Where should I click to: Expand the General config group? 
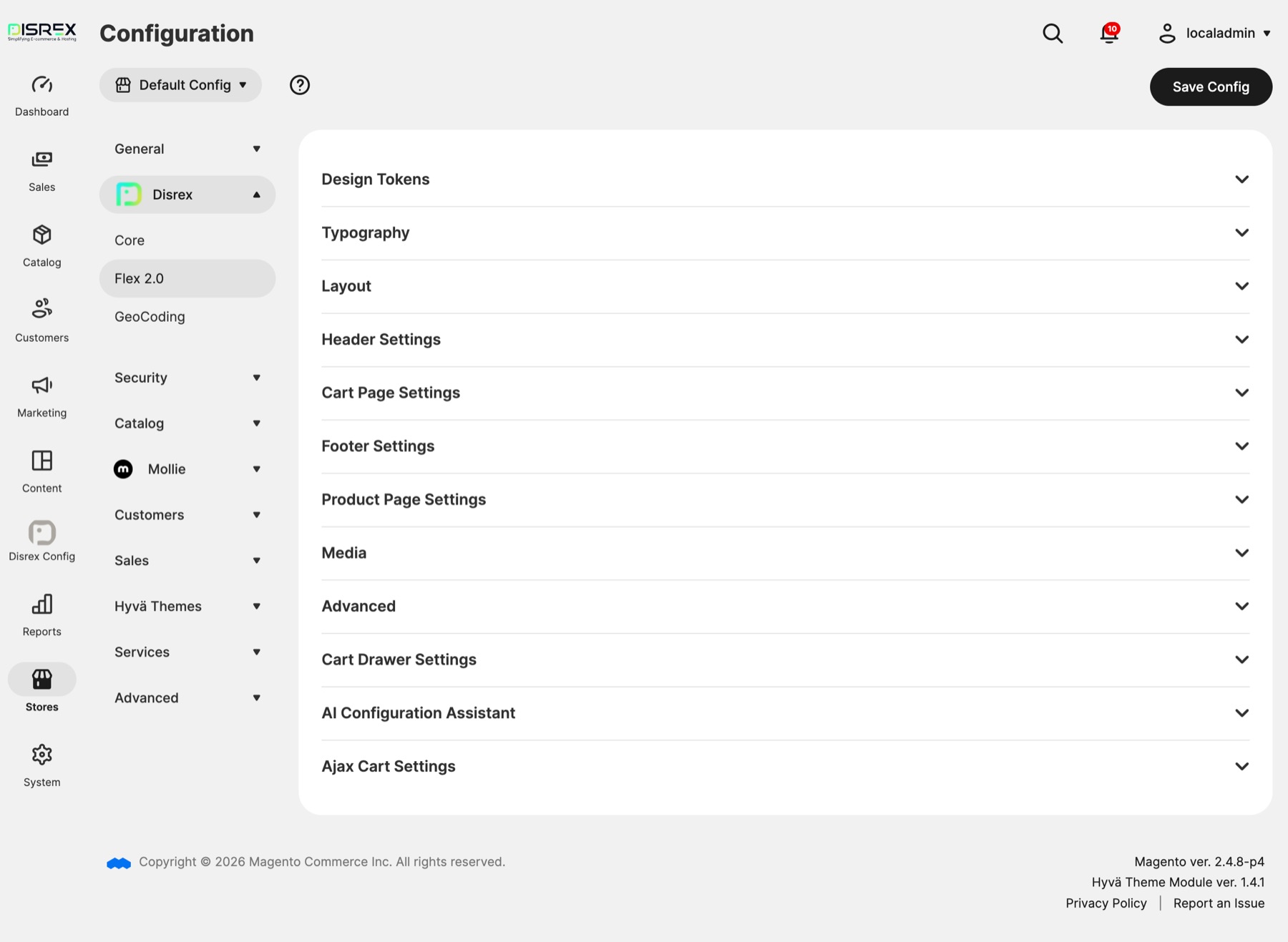pyautogui.click(x=187, y=149)
